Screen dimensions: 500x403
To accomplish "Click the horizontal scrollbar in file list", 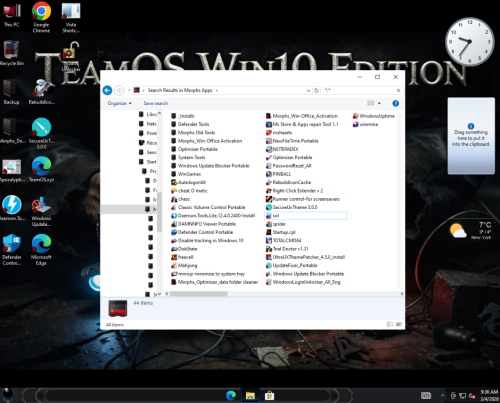I will coord(198,294).
